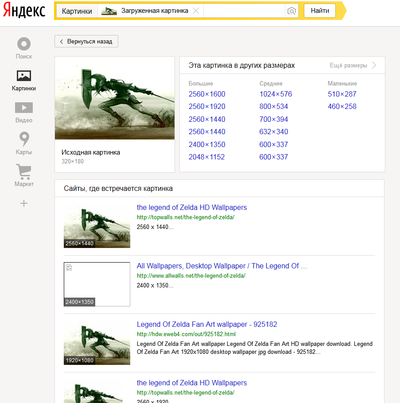Open the Маркет shopping cart icon
This screenshot has width=400, height=403.
(x=24, y=171)
